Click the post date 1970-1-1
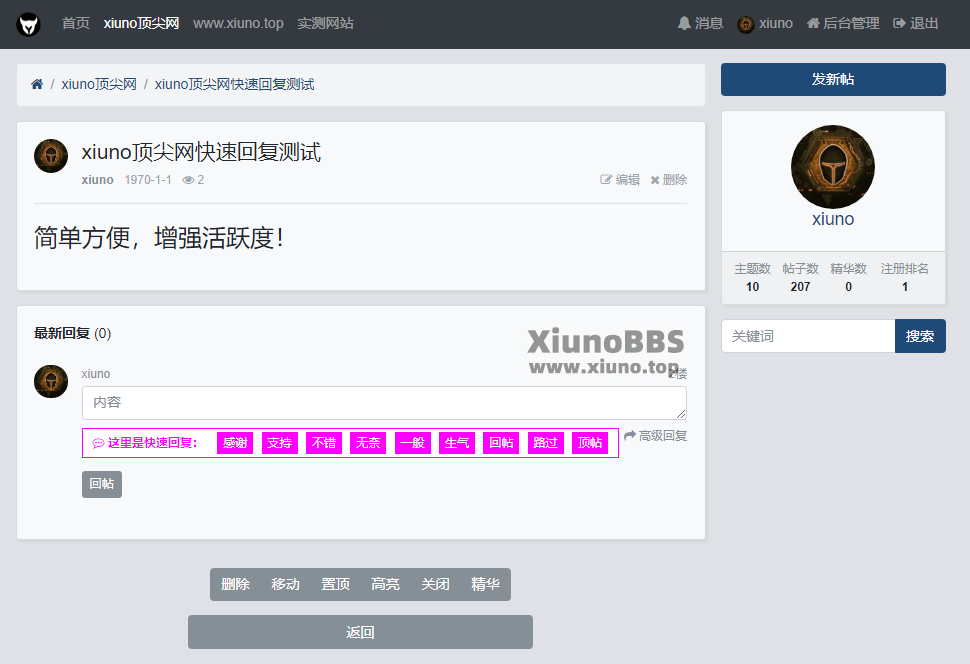Screen dimensions: 970x664 point(148,179)
